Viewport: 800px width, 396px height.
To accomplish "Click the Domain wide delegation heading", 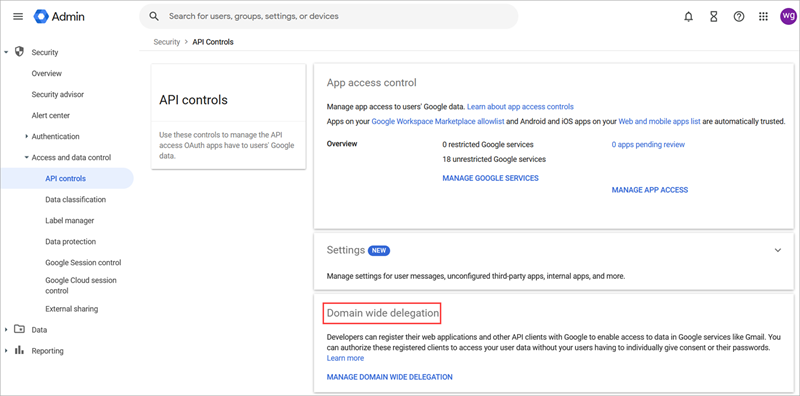I will pos(383,313).
